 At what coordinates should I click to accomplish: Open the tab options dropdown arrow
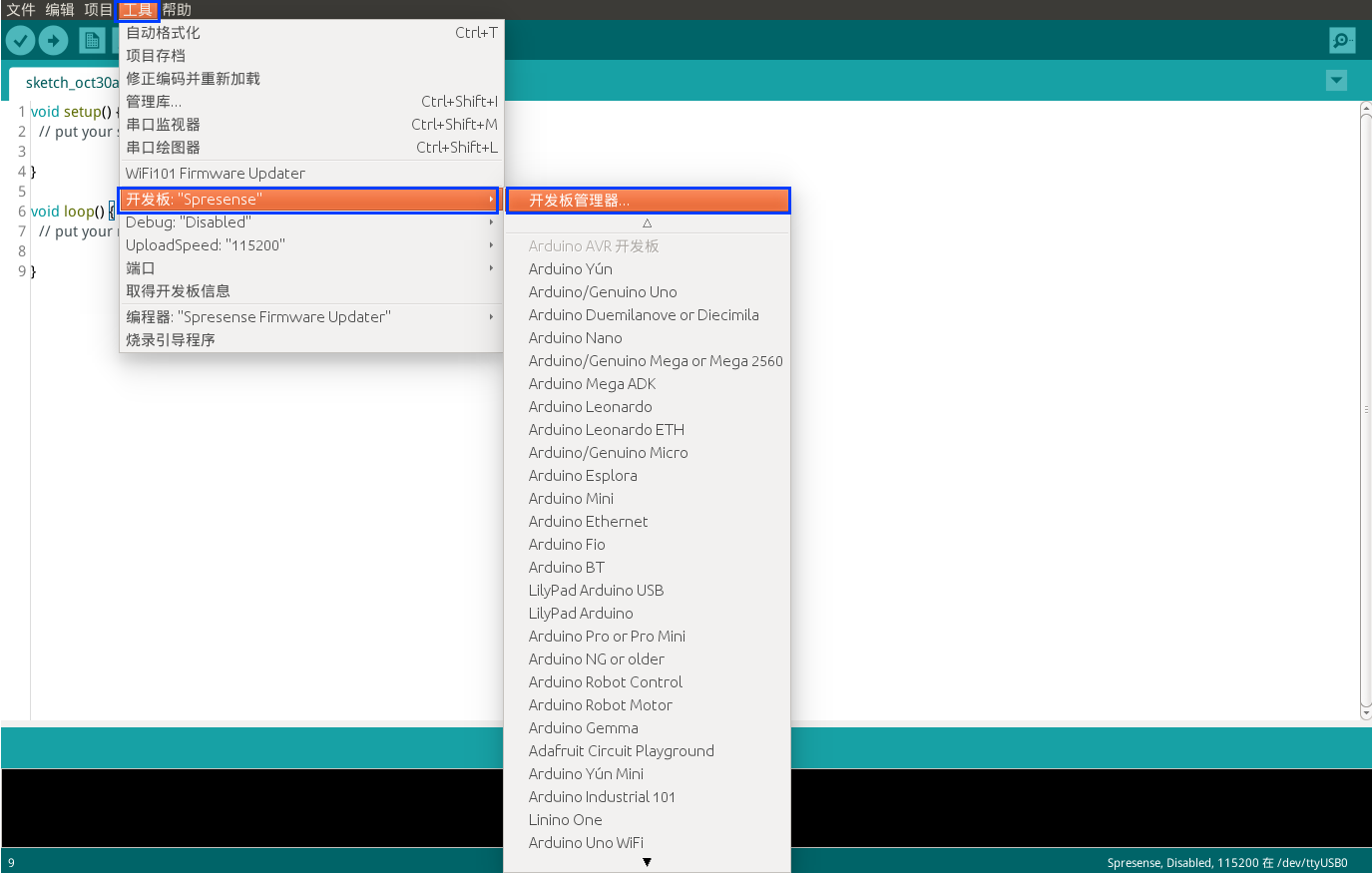point(1336,80)
